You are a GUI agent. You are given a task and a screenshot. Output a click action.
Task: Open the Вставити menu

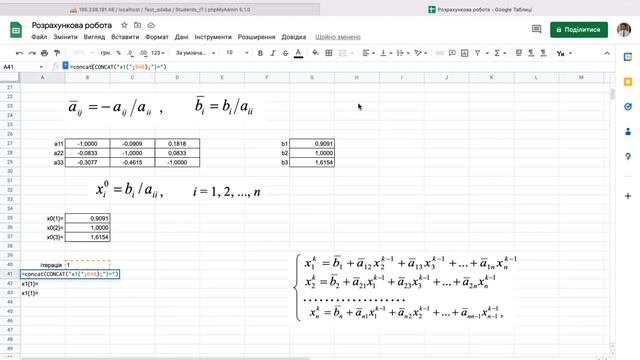(125, 37)
